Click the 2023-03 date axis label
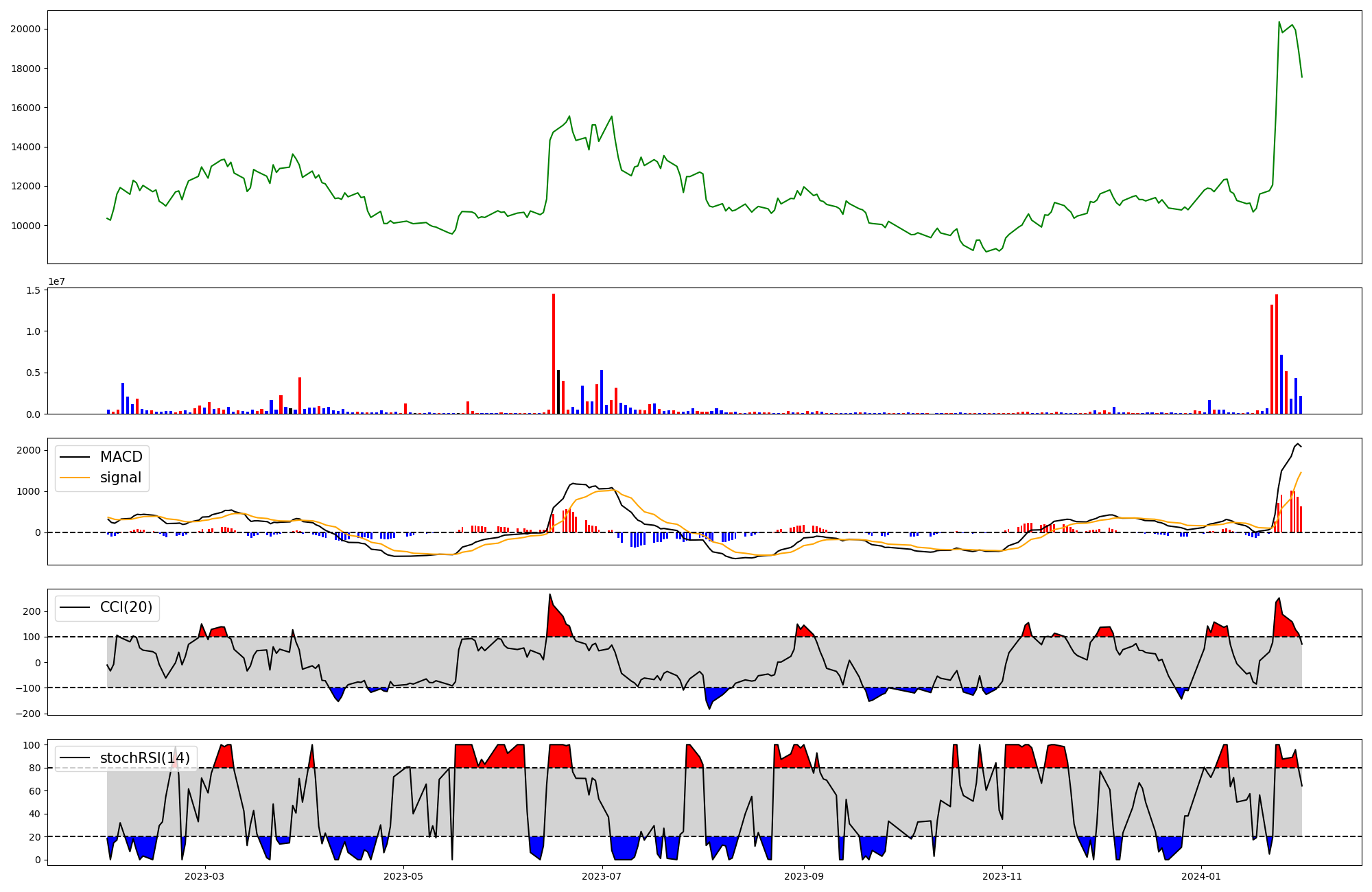 (x=204, y=876)
